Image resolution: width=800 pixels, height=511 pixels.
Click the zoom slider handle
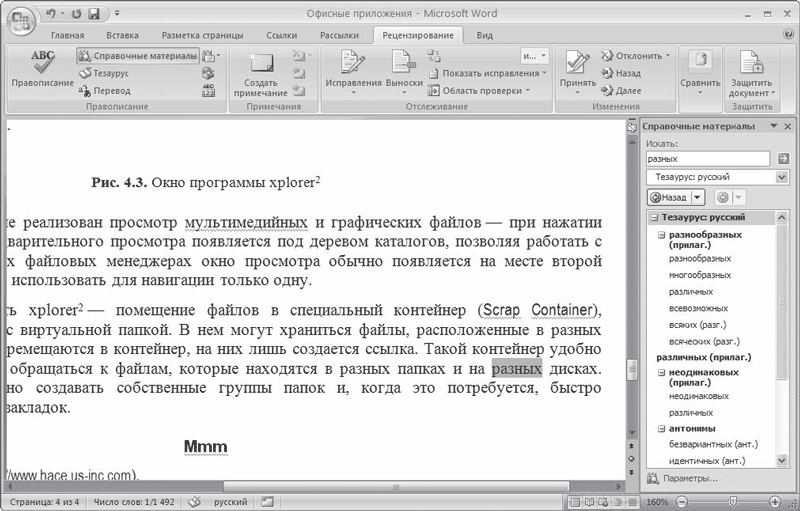pyautogui.click(x=733, y=502)
